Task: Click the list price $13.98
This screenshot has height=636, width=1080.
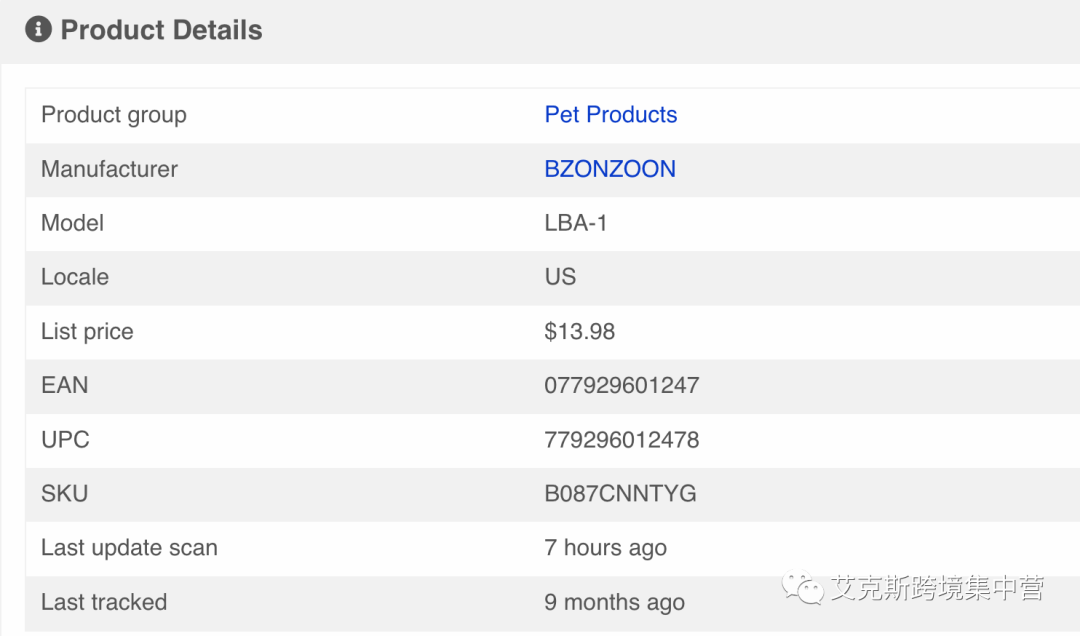Action: [579, 331]
